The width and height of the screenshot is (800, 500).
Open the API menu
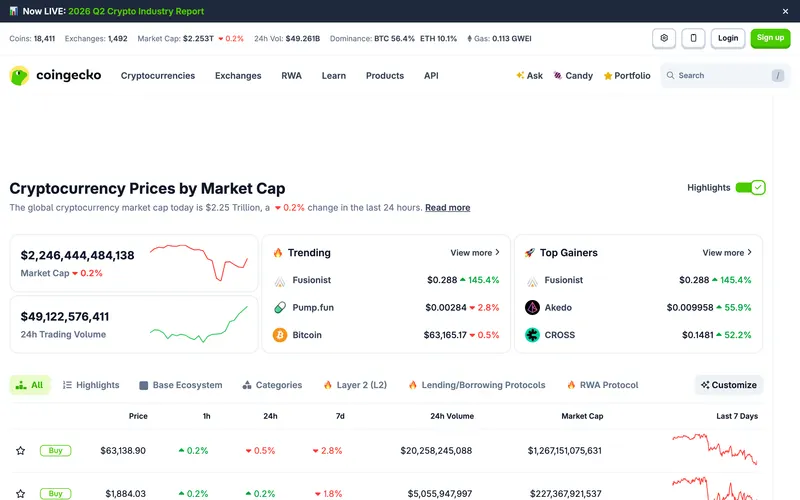click(x=431, y=76)
